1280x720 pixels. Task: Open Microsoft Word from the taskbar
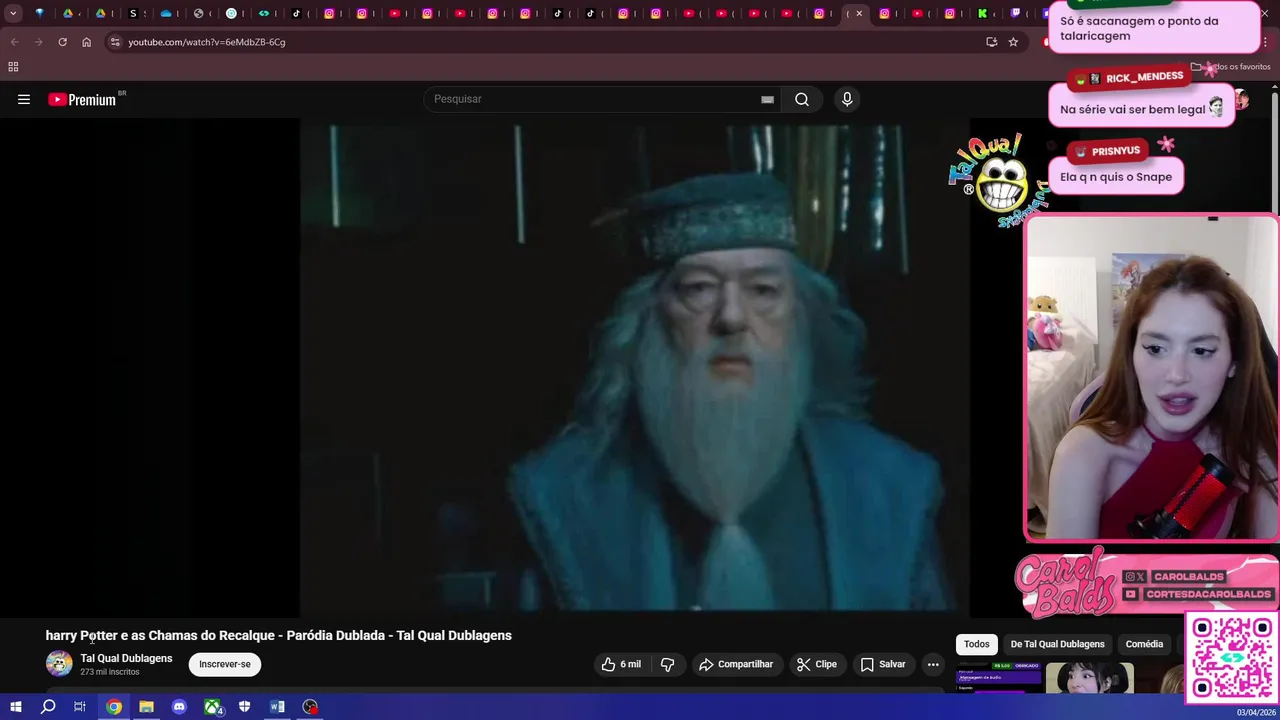click(277, 707)
